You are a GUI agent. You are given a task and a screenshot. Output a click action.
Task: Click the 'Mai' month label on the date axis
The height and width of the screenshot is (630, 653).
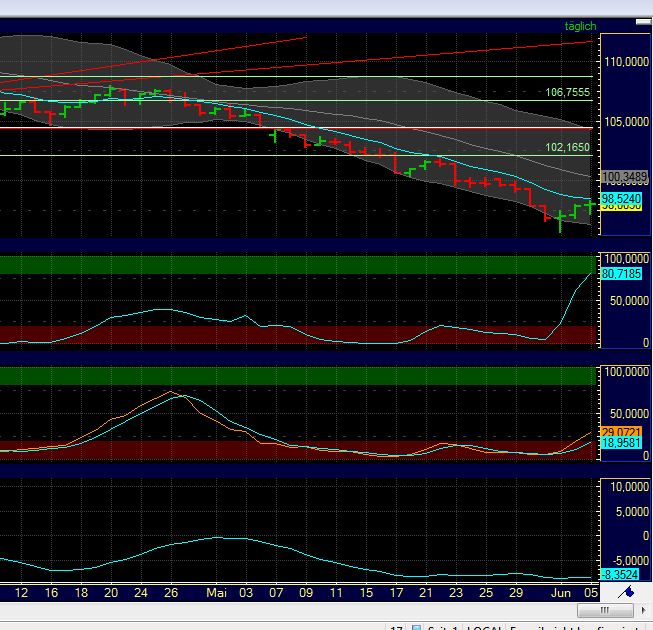216,592
